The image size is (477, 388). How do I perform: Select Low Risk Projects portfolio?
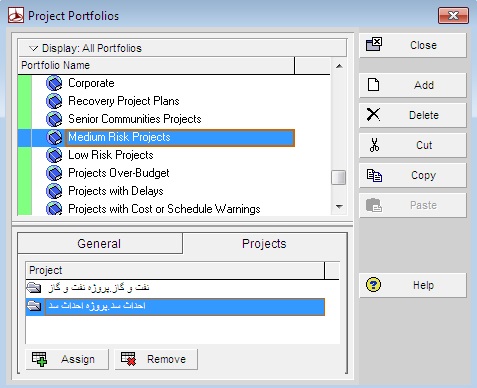[111, 155]
